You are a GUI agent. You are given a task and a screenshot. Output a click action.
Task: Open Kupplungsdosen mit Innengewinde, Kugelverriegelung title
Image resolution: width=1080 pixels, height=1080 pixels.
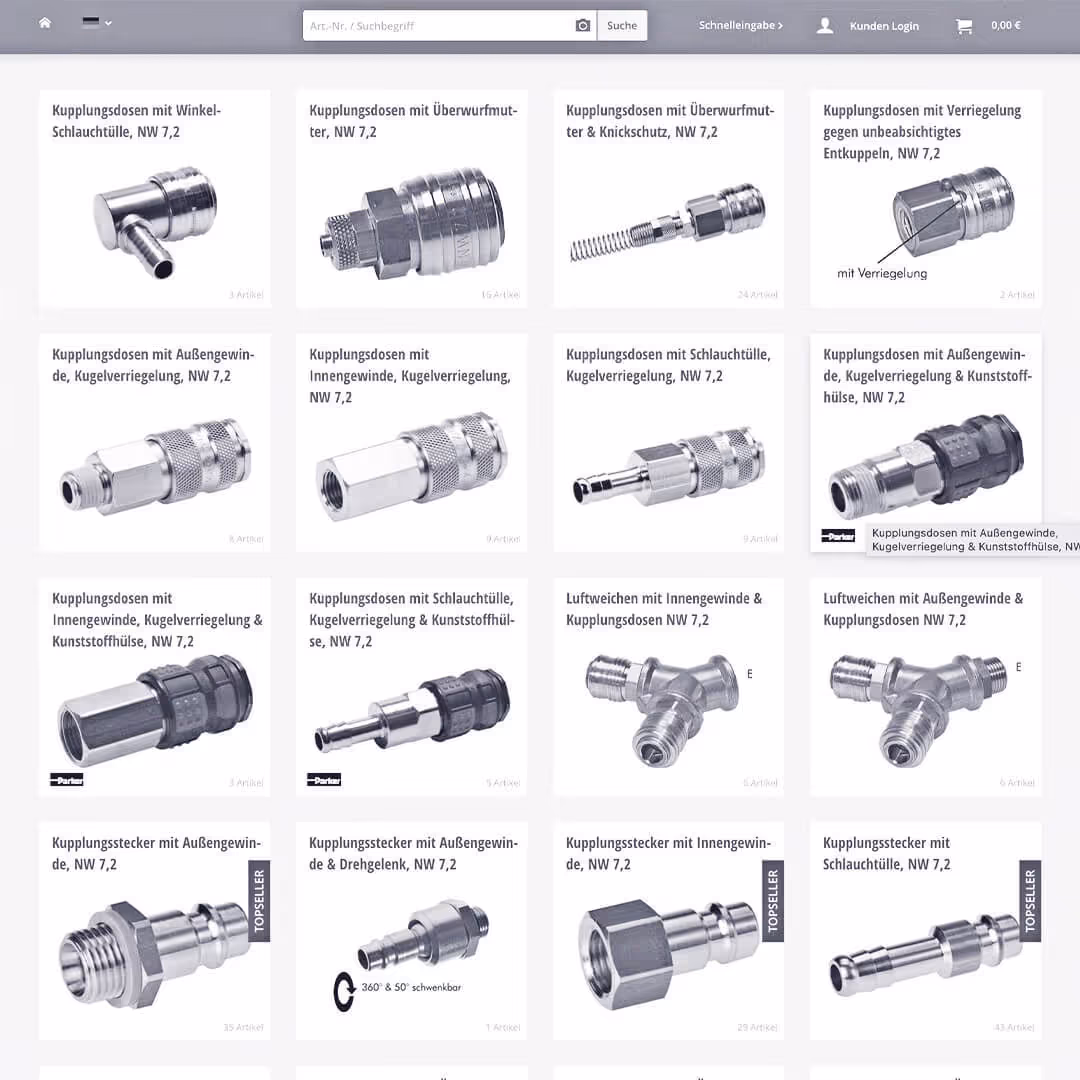[410, 375]
